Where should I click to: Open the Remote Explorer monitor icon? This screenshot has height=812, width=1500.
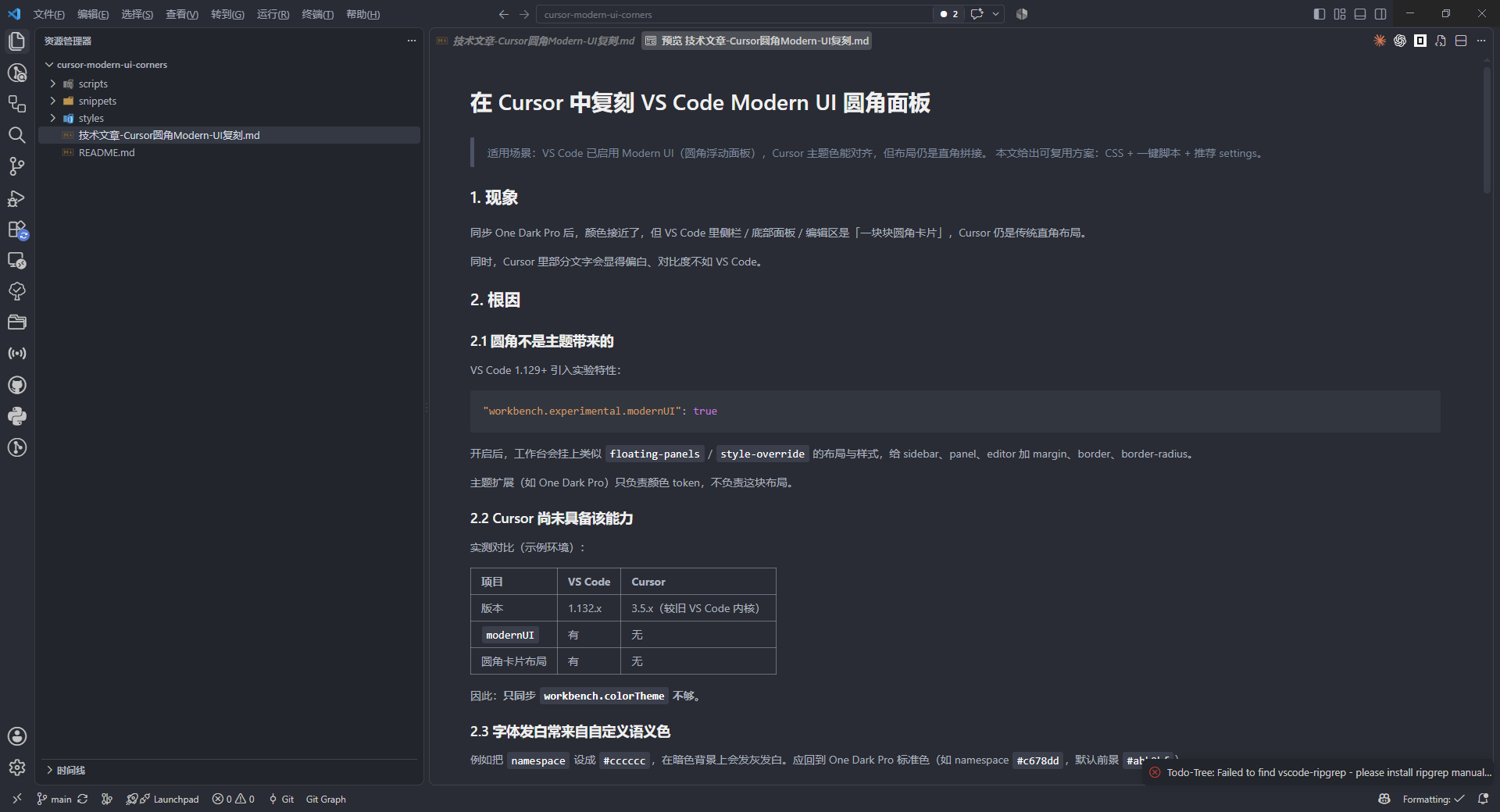point(16,261)
